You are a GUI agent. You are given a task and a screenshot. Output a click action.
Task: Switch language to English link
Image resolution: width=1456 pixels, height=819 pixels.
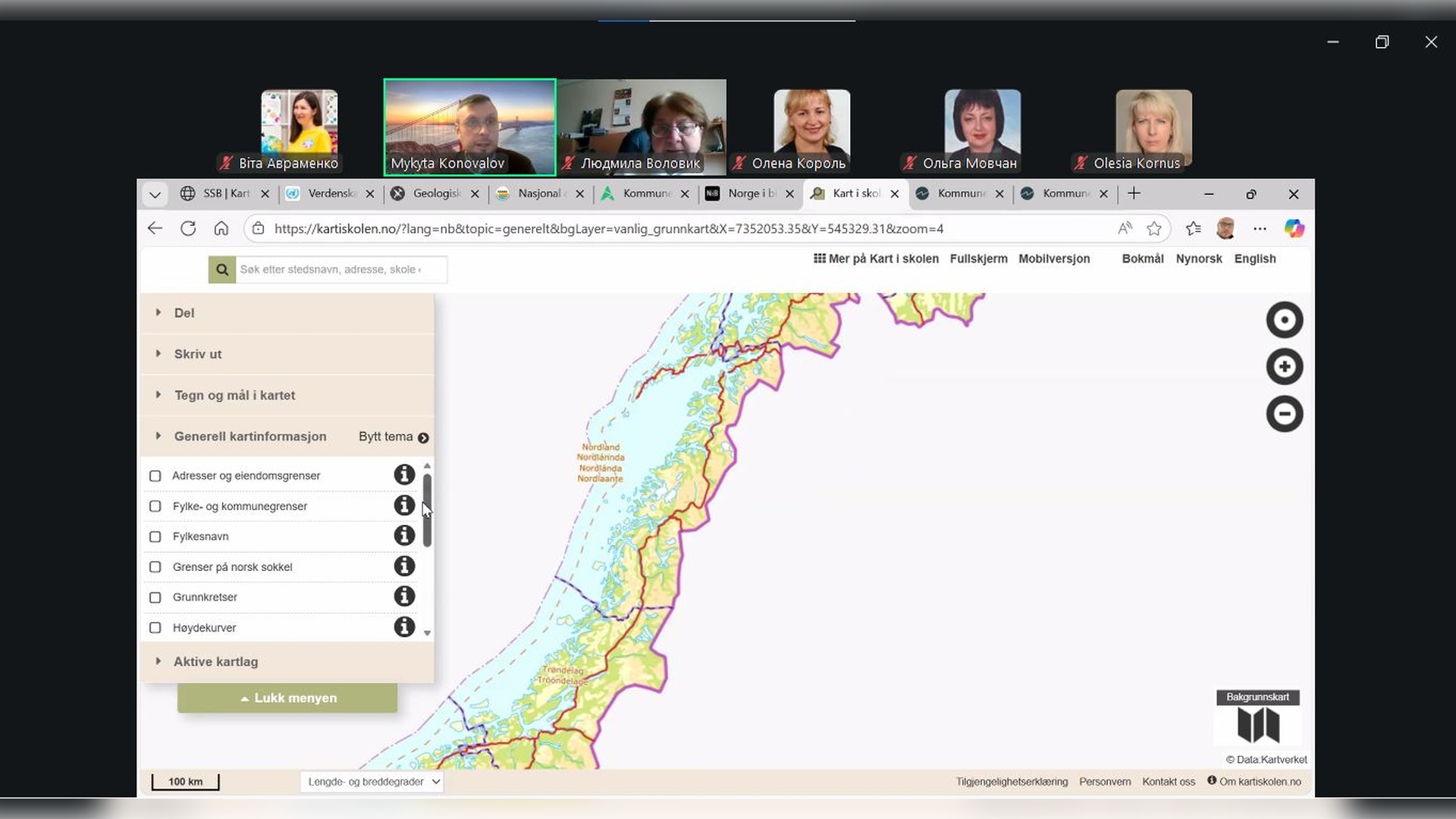coord(1254,259)
